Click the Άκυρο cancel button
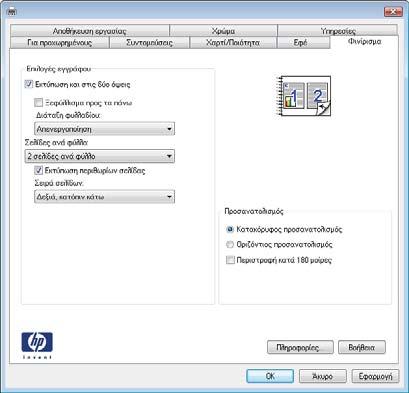The height and width of the screenshot is (393, 409). pos(323,376)
